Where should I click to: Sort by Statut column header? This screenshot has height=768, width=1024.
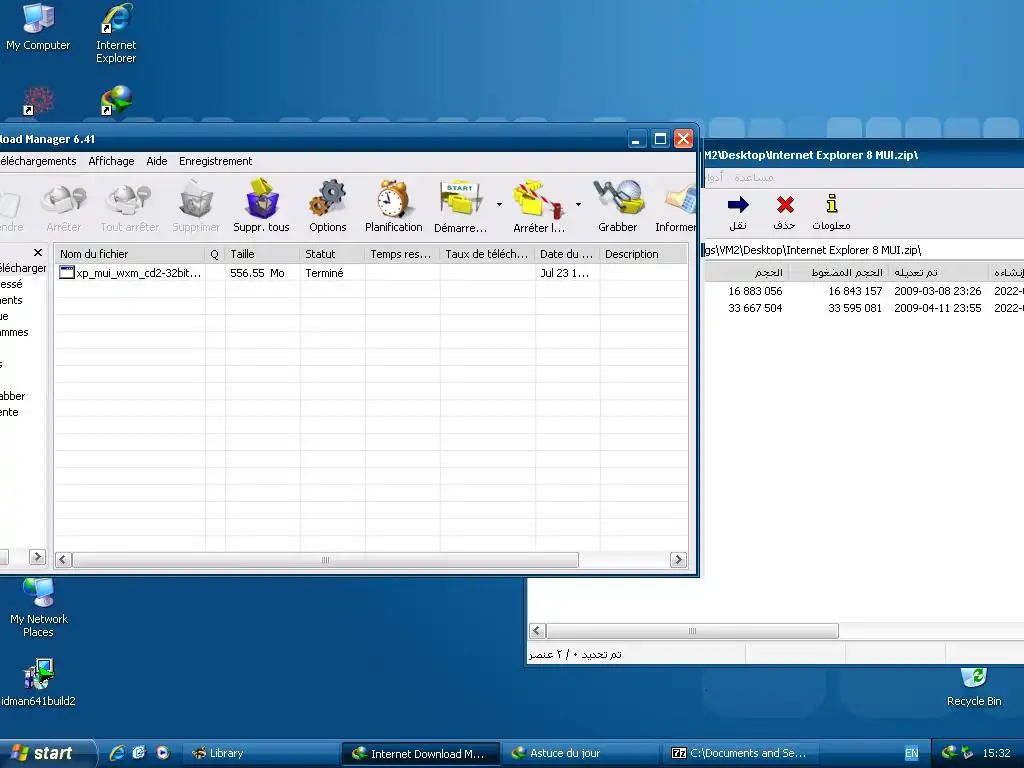332,254
